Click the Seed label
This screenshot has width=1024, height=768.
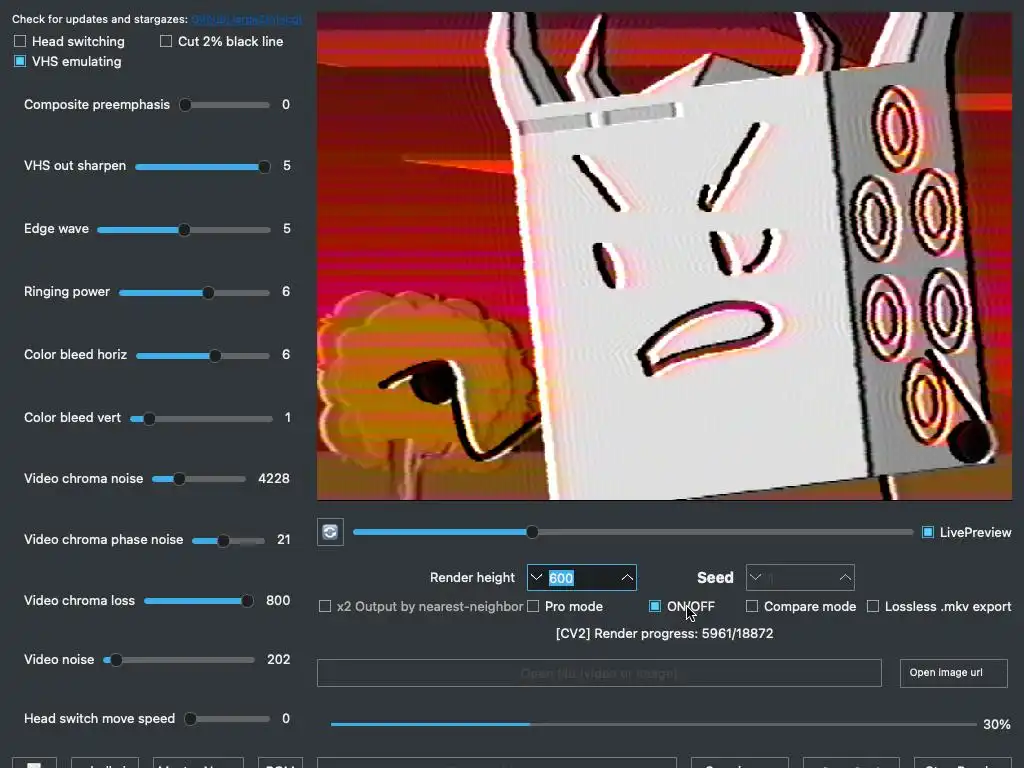715,577
